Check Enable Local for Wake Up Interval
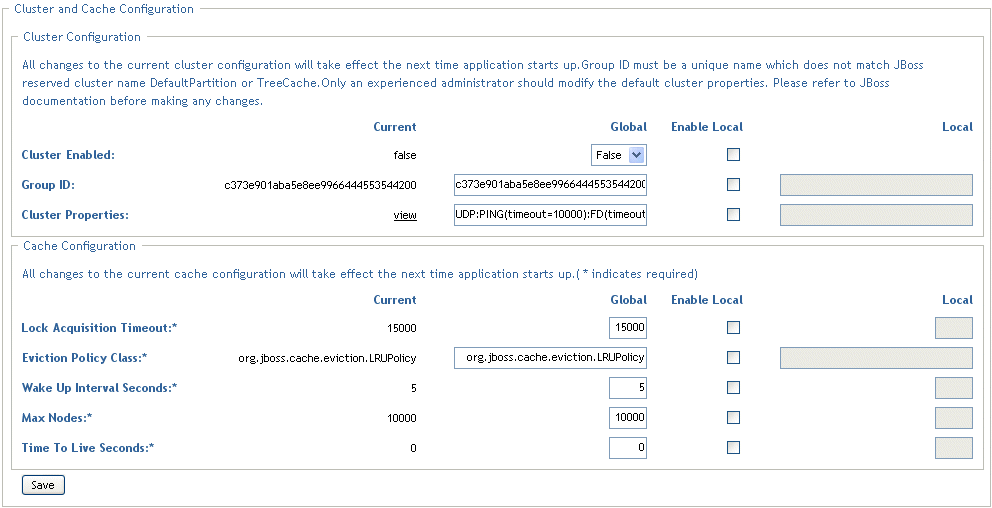This screenshot has height=508, width=992. click(734, 387)
